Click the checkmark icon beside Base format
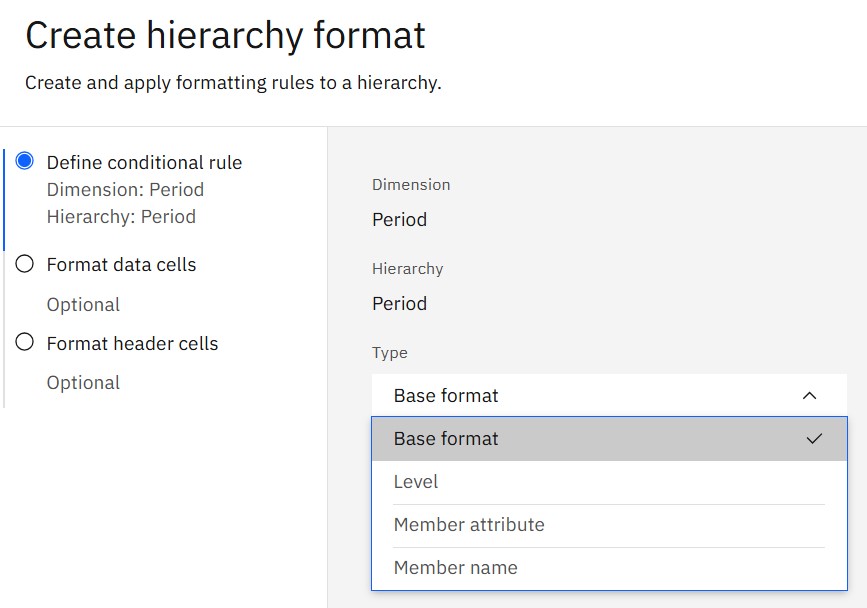This screenshot has width=867, height=608. click(x=814, y=439)
